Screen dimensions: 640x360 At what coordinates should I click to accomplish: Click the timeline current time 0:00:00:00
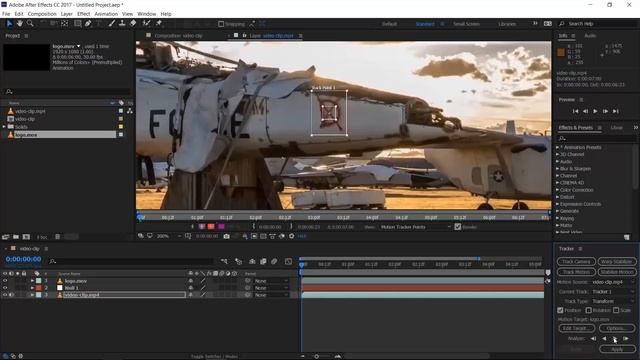23,259
